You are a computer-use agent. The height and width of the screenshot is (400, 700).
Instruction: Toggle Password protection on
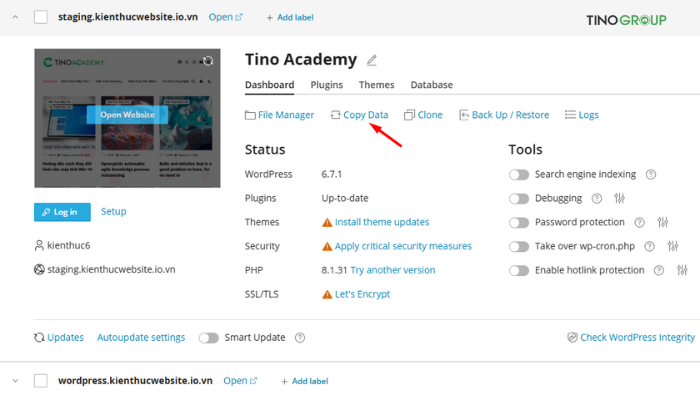(x=519, y=222)
